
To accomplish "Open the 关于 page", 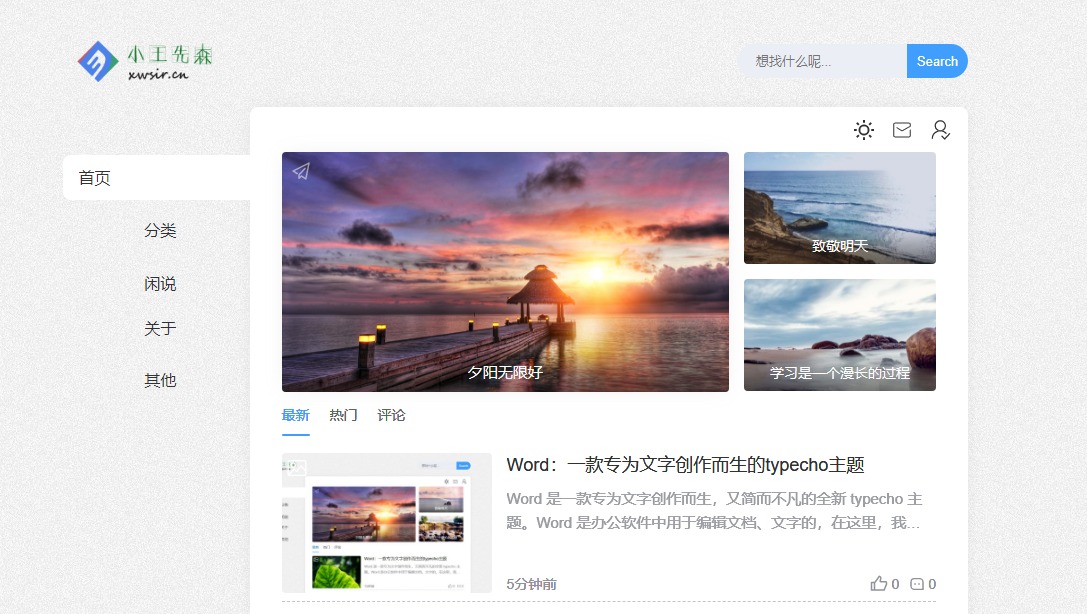I will click(160, 328).
